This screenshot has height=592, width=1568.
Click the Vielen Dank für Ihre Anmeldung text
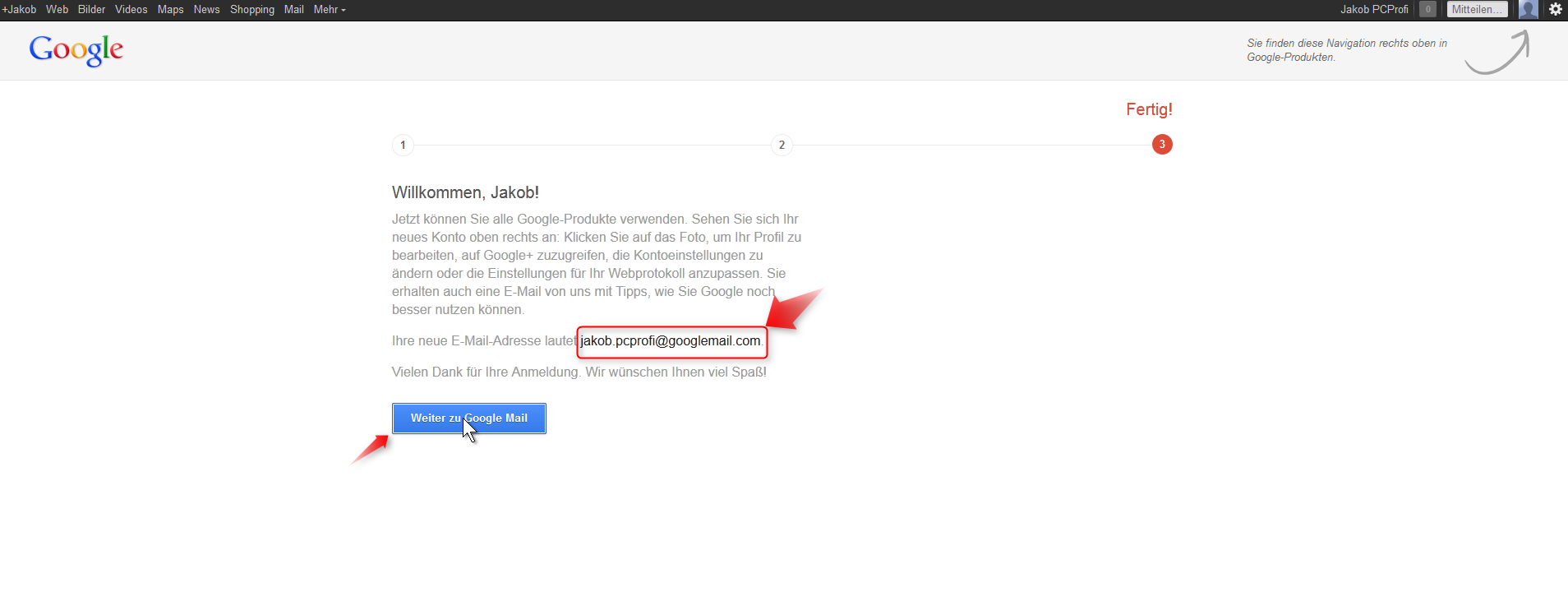coord(579,372)
